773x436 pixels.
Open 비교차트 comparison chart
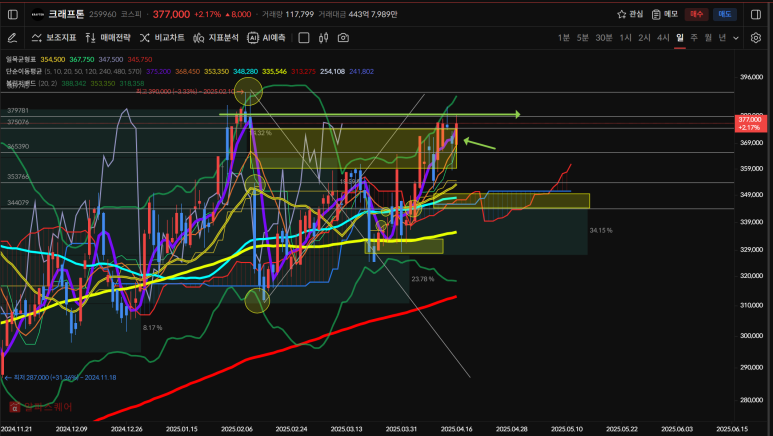[x=162, y=37]
